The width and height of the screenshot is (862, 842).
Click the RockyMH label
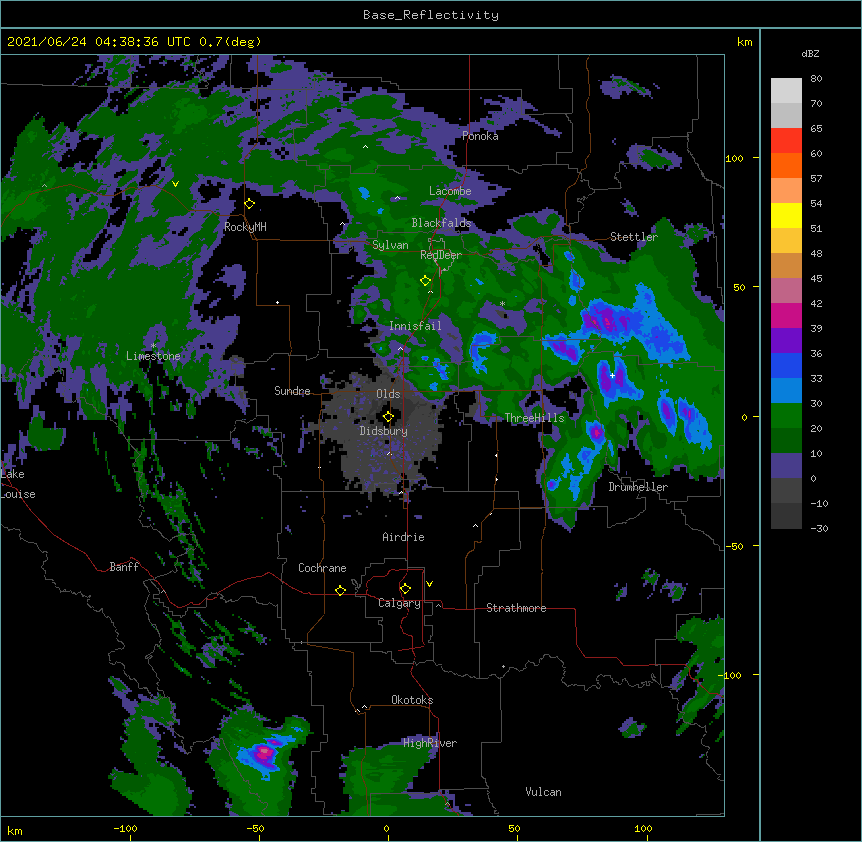pos(245,227)
